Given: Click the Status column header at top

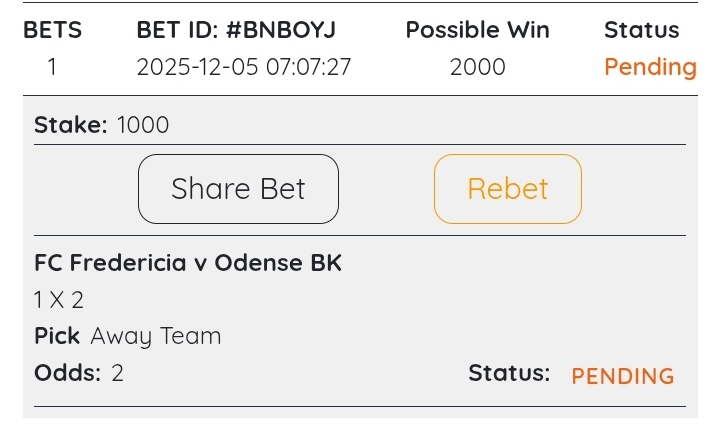Looking at the screenshot, I should tap(641, 30).
